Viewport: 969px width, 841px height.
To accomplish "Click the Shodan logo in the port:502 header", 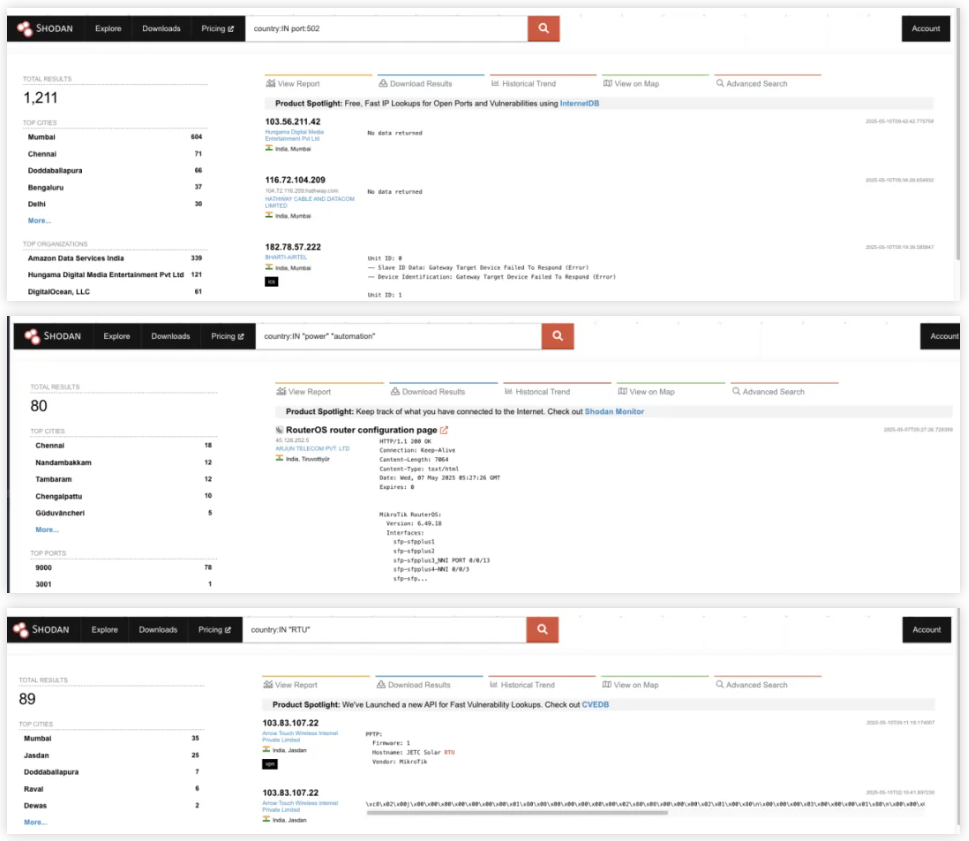I will click(44, 29).
